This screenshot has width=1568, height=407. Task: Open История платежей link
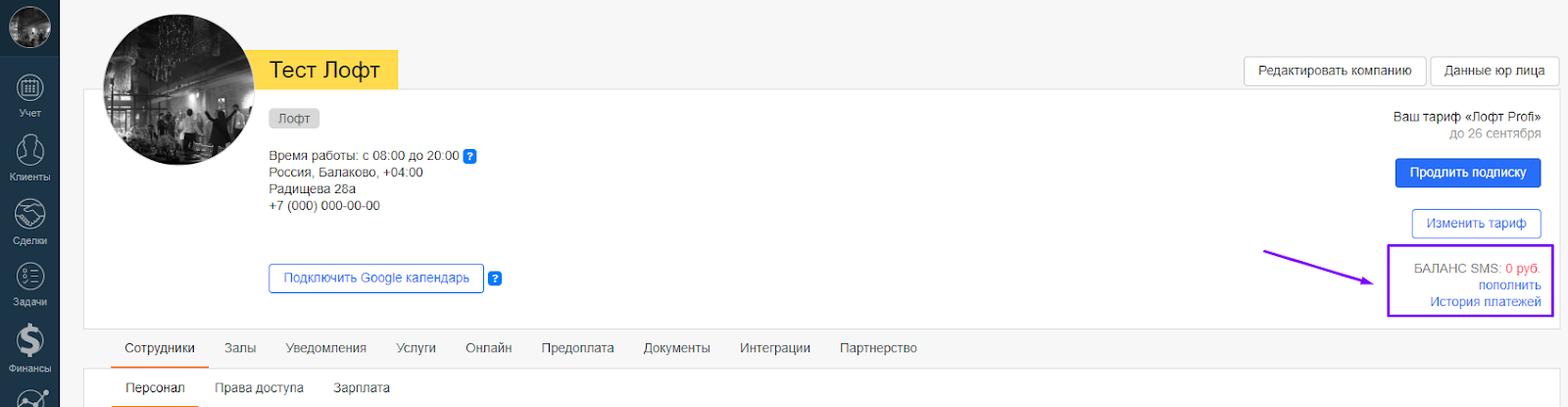(1485, 302)
